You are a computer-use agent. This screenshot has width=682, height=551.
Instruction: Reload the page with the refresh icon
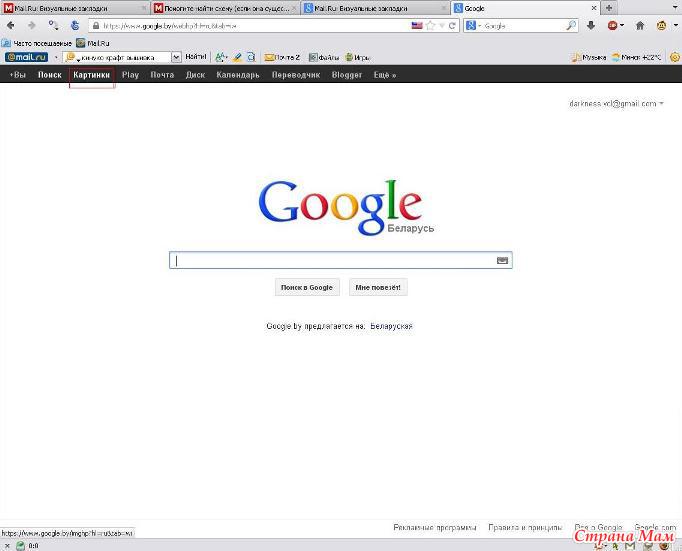pos(452,26)
